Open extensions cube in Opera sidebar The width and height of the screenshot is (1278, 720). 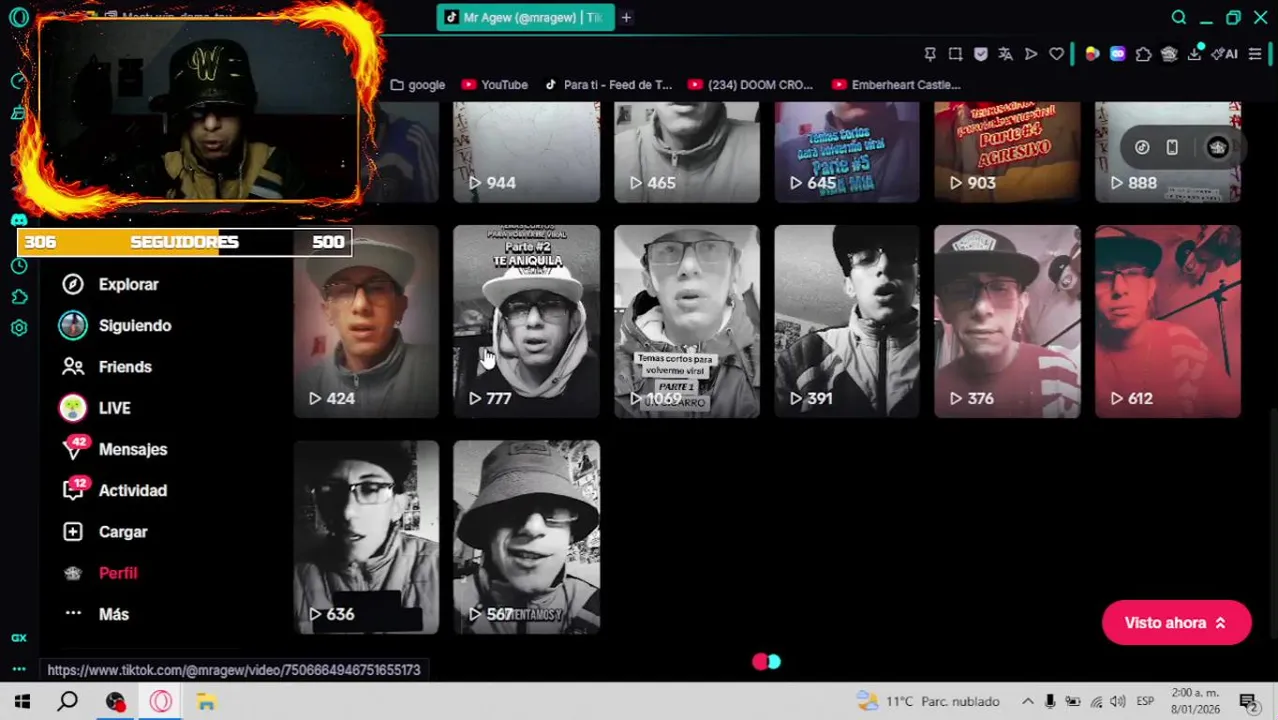(19, 297)
